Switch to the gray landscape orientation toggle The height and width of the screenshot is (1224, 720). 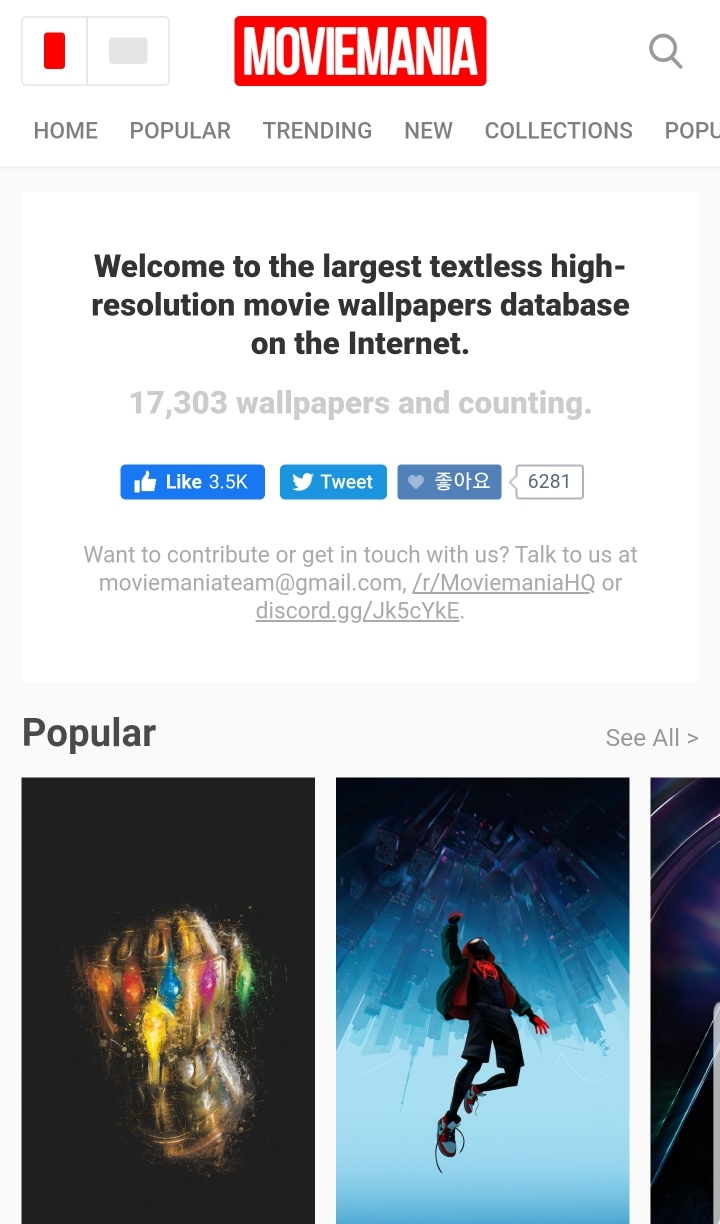click(x=128, y=51)
